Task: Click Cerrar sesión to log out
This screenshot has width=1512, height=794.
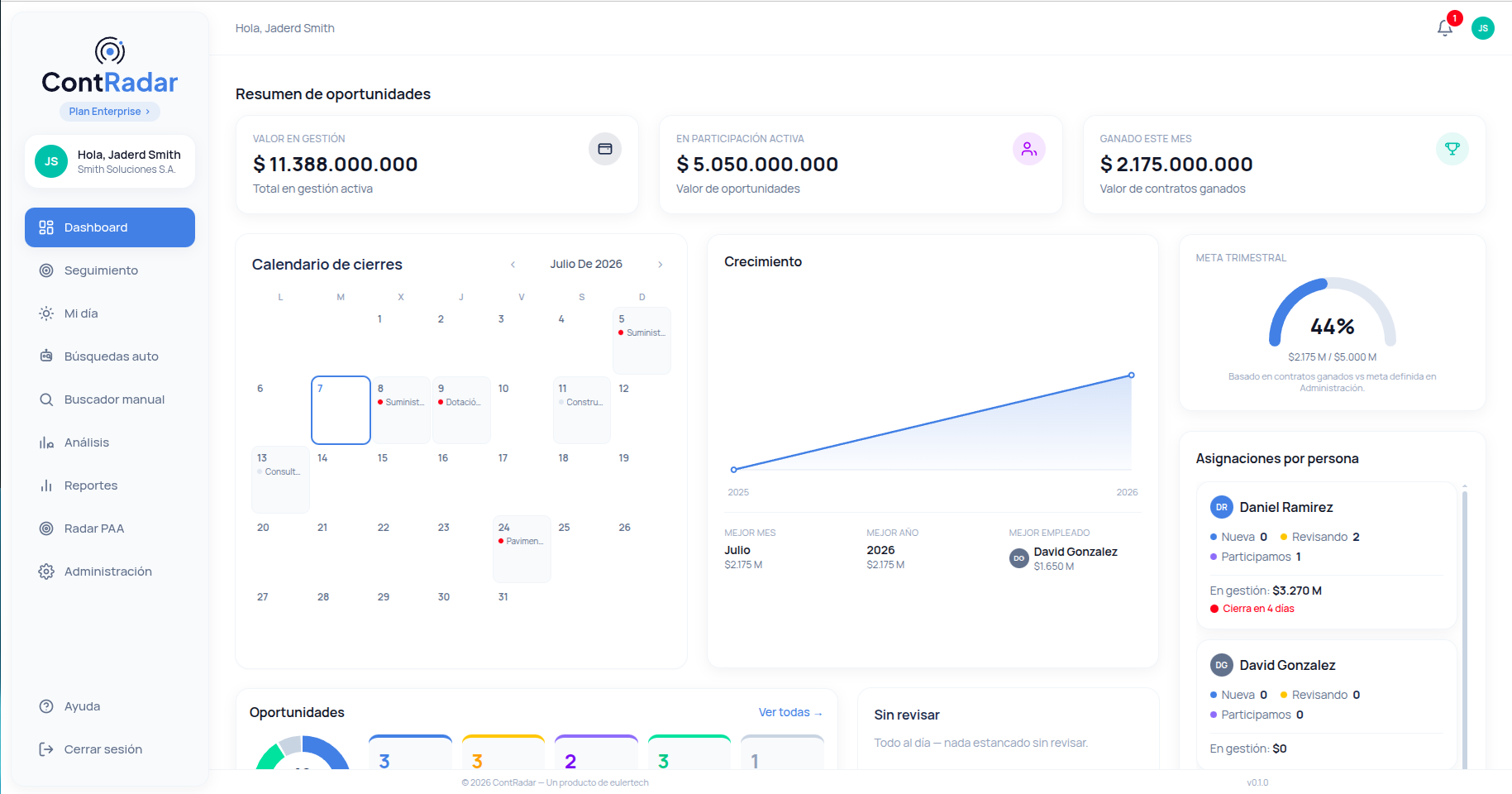Action: pos(110,749)
